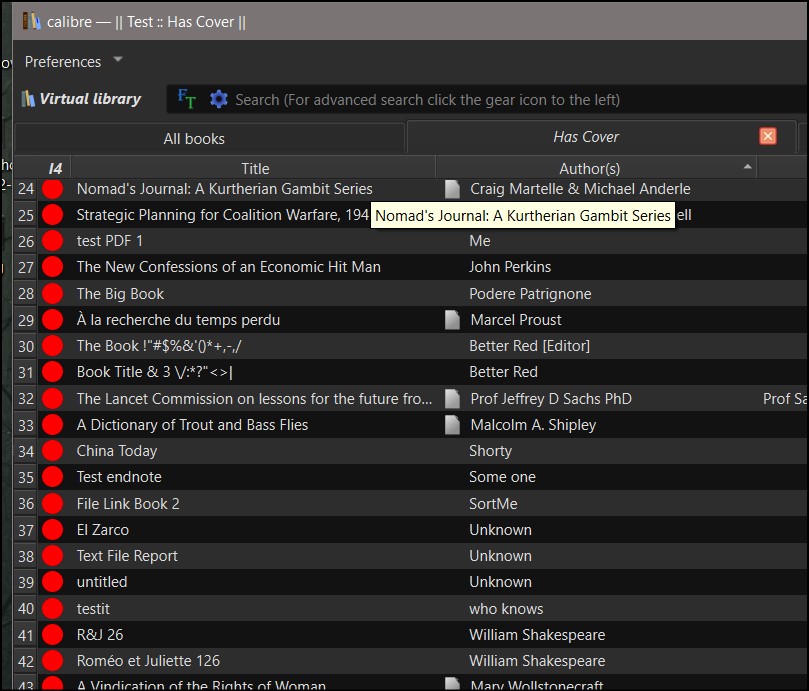Select 'Nomad's Journal: A Kurtherian Gambit Series' title cell
Viewport: 809px width, 691px height.
pyautogui.click(x=224, y=189)
